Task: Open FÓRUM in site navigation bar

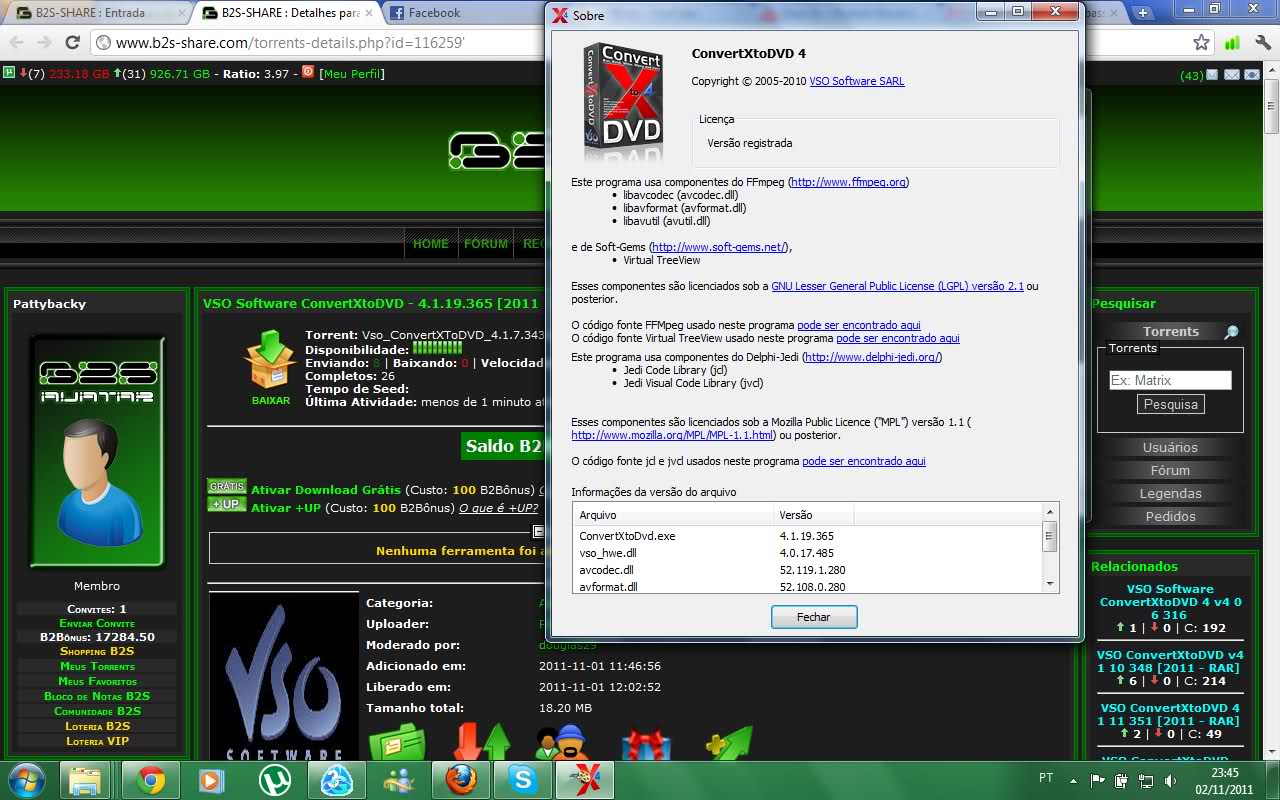Action: [x=486, y=244]
